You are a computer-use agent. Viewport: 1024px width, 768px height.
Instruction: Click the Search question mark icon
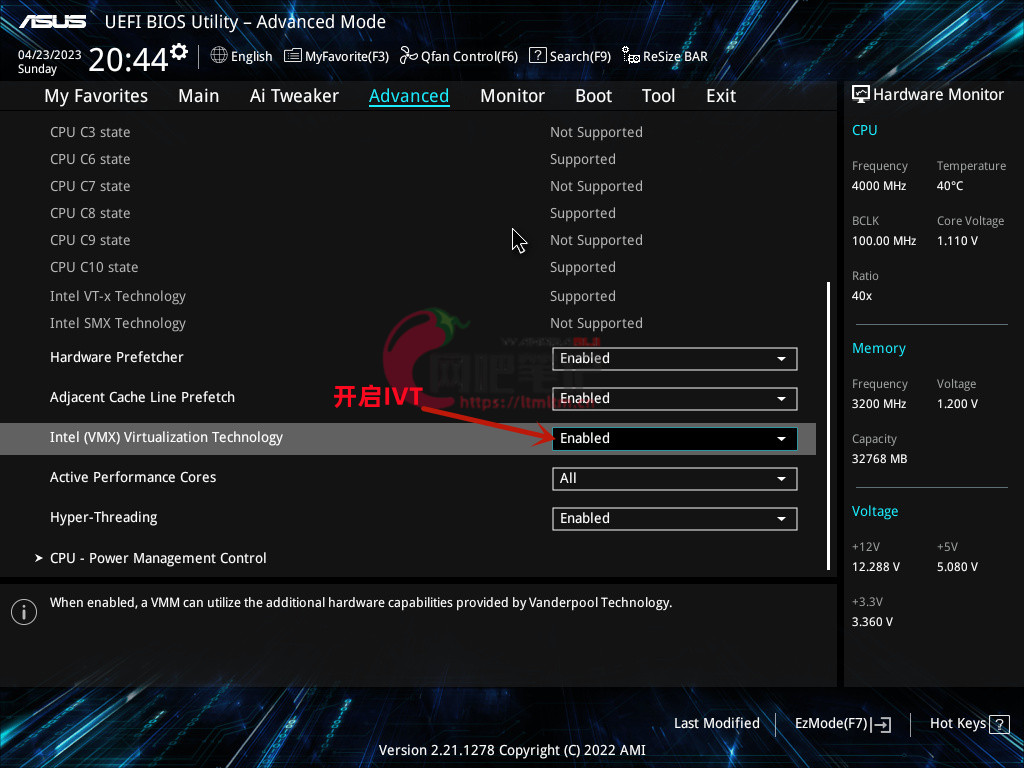537,56
